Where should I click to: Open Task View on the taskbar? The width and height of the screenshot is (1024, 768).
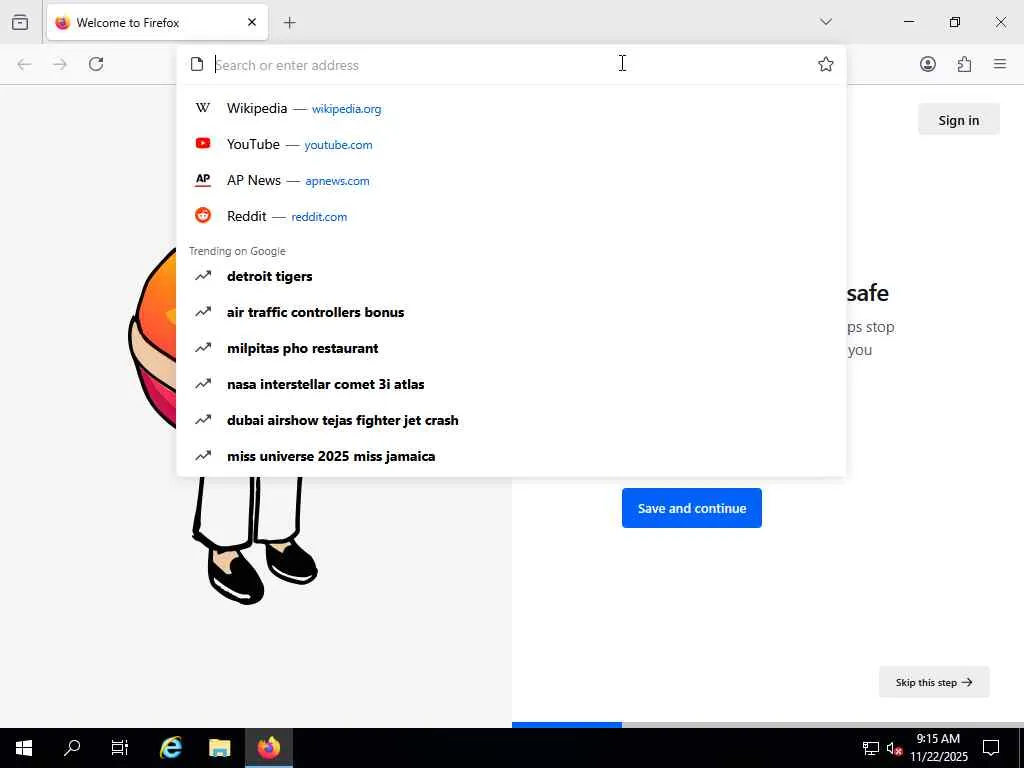click(x=120, y=748)
